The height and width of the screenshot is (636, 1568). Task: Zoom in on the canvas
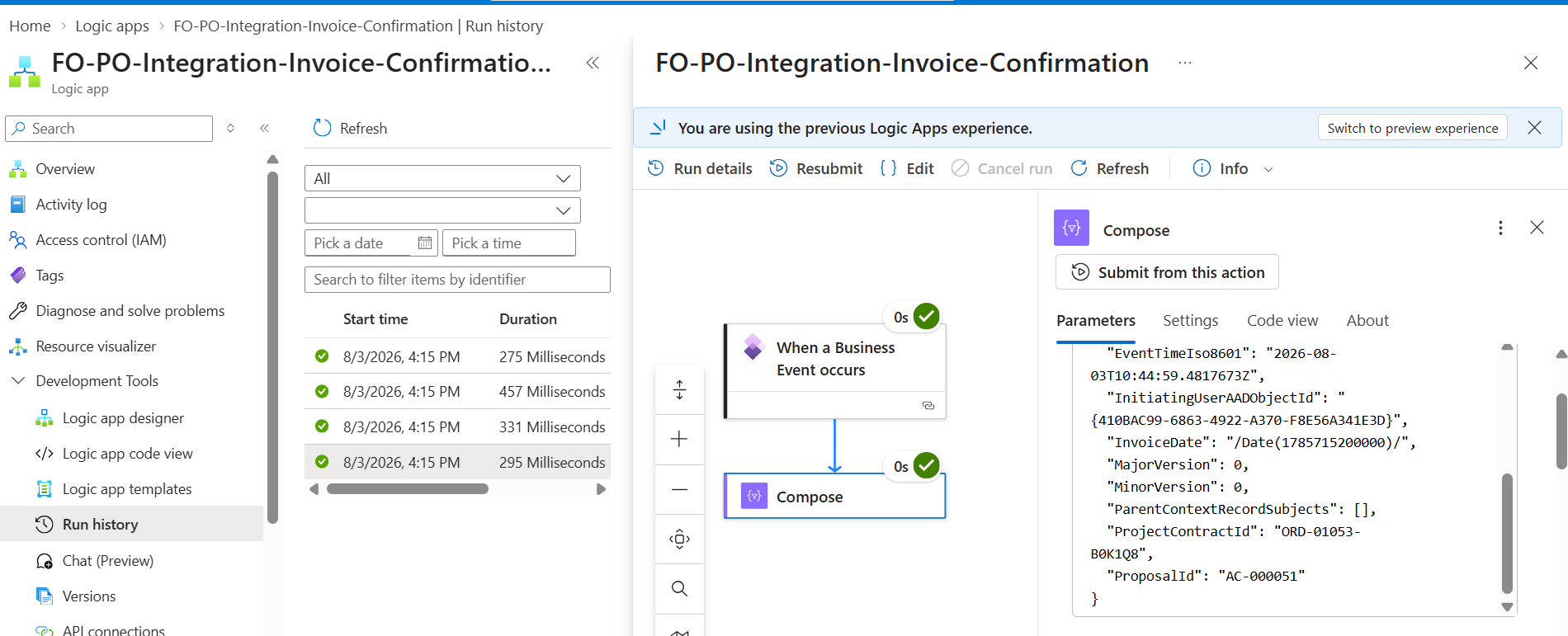point(679,439)
